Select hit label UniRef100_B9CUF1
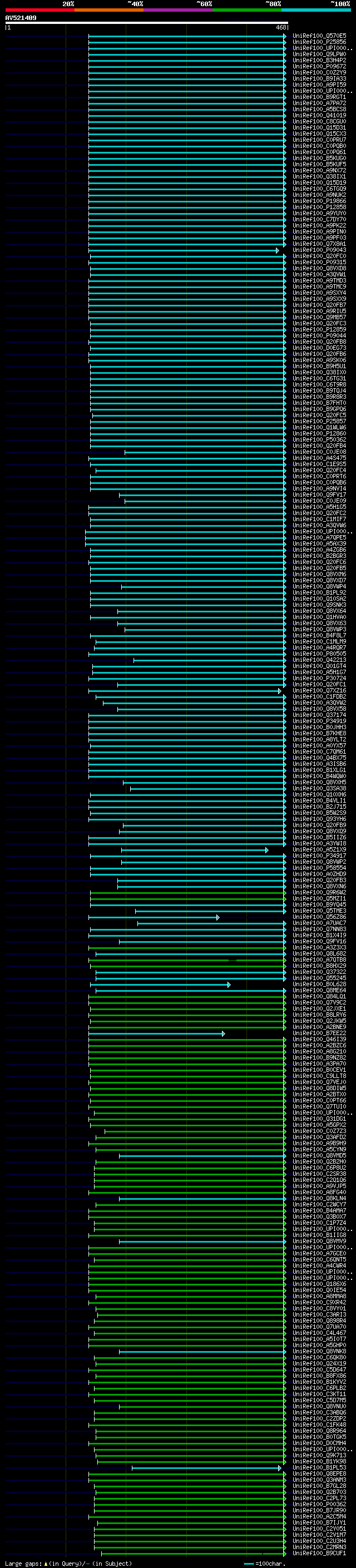Screen dimensions: 356x1568 [319, 1554]
